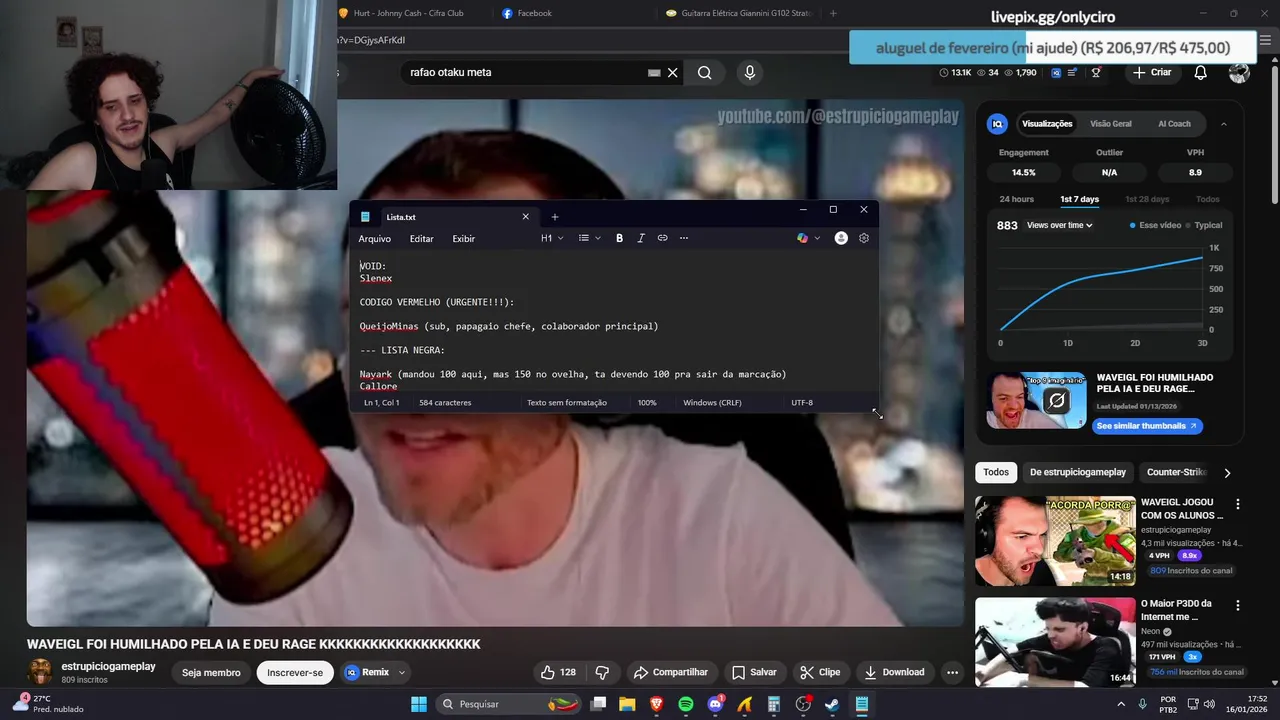Click the Download button
1280x720 pixels.
(x=895, y=672)
